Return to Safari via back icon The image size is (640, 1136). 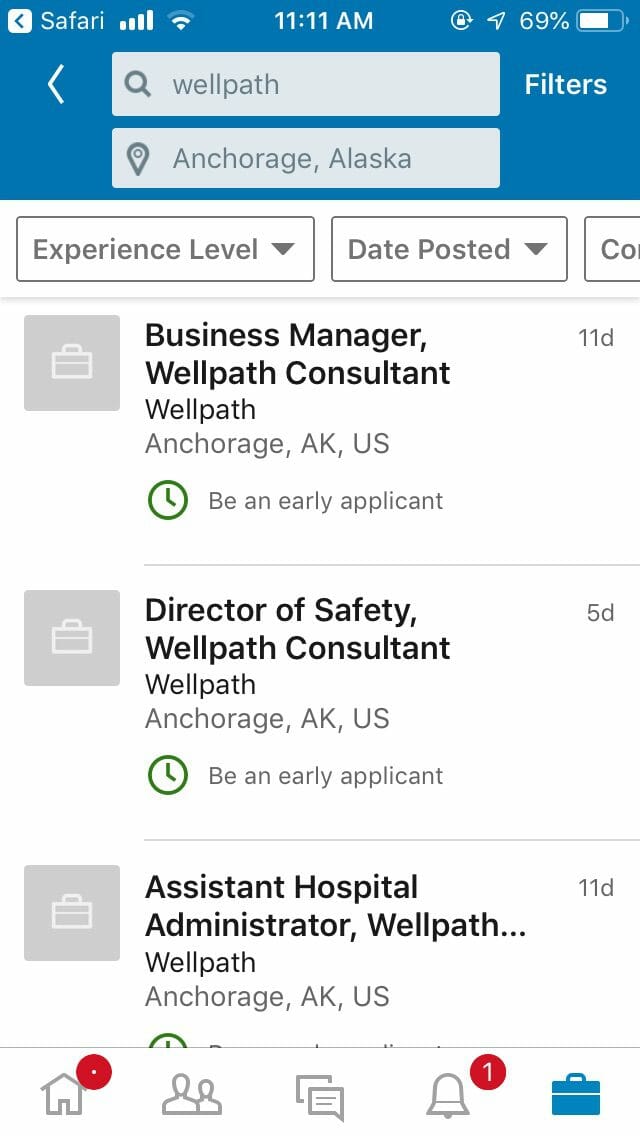point(20,21)
